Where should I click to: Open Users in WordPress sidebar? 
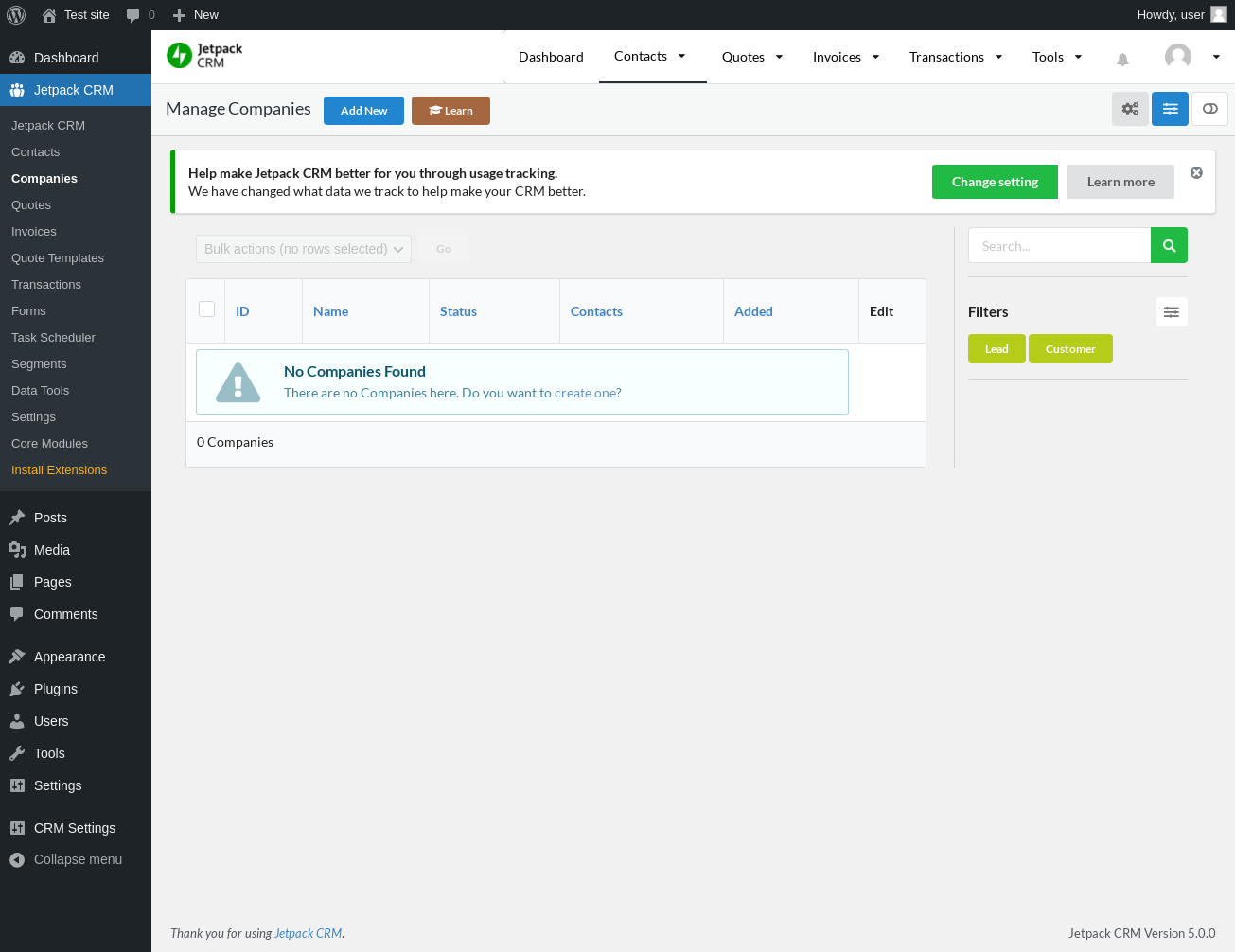pos(76,721)
